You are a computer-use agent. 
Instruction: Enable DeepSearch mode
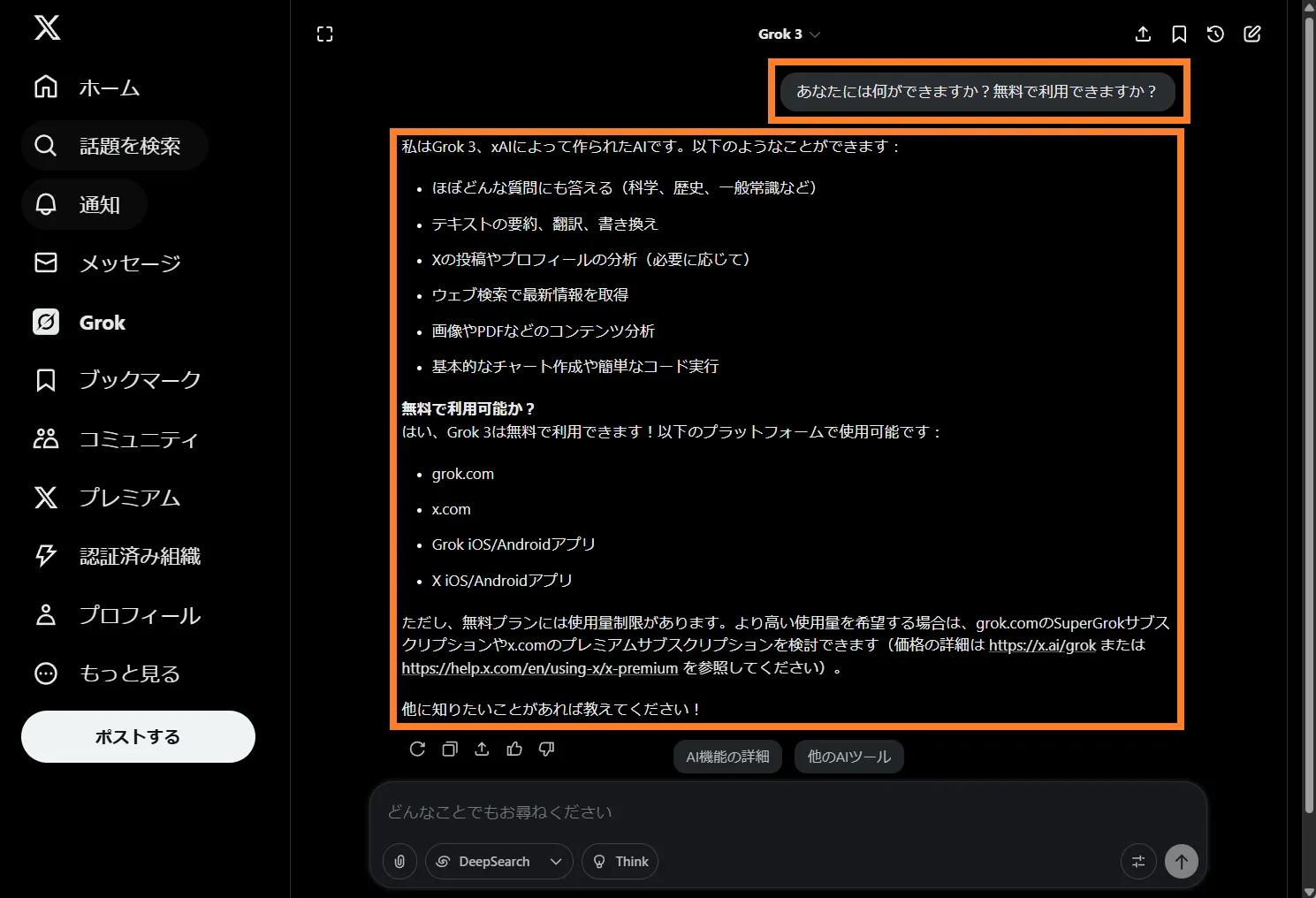(x=484, y=861)
